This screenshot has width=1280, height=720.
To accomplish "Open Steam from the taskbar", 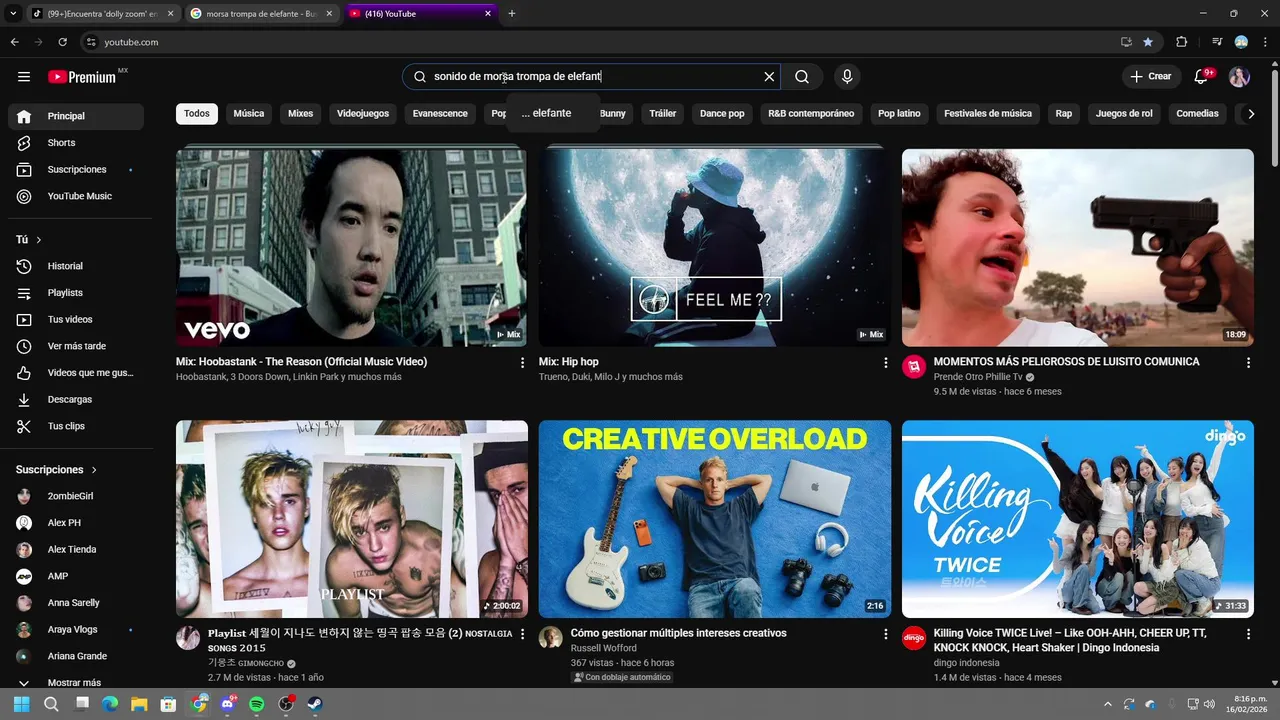I will [314, 704].
